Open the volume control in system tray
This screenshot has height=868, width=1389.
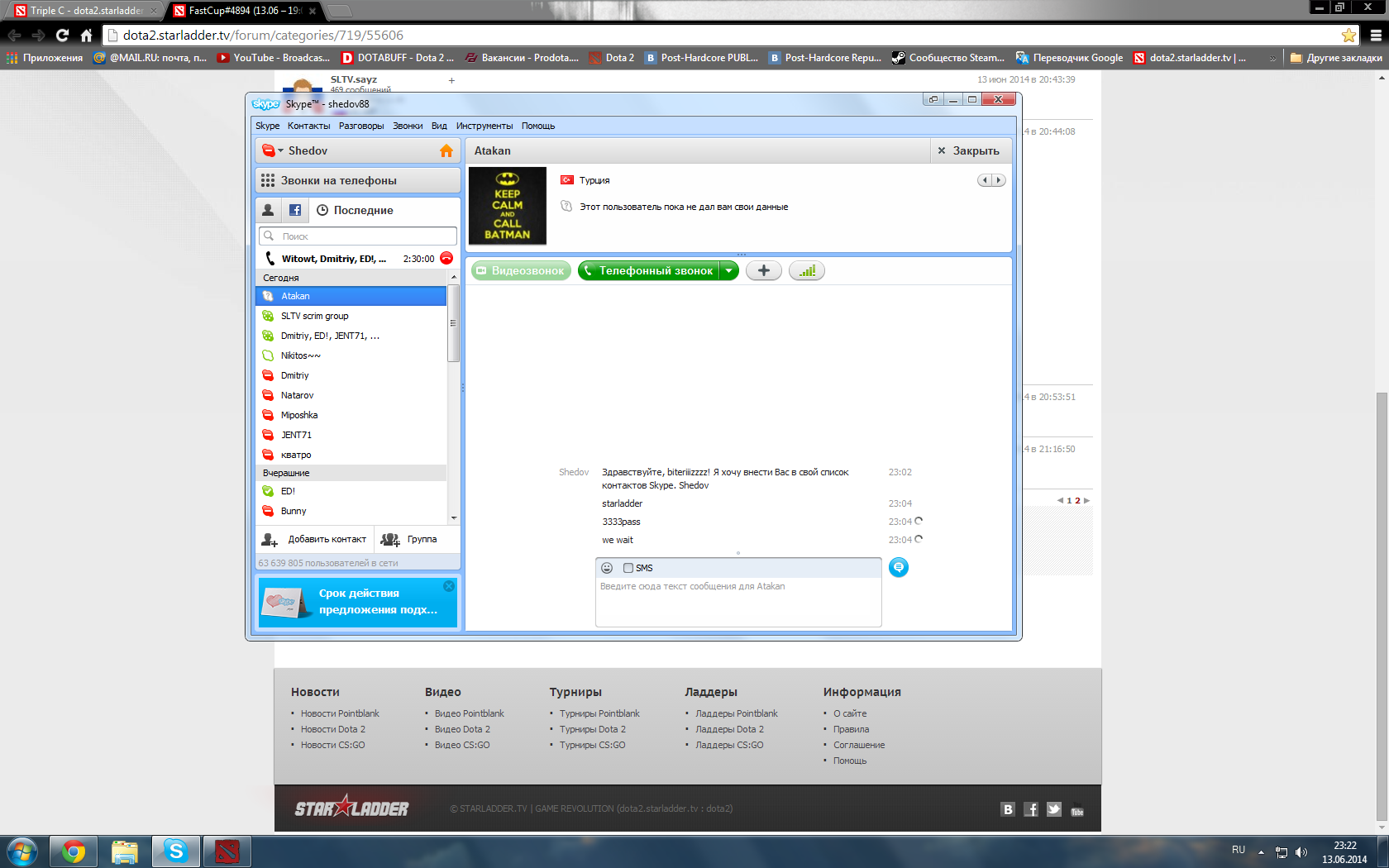[x=1301, y=852]
